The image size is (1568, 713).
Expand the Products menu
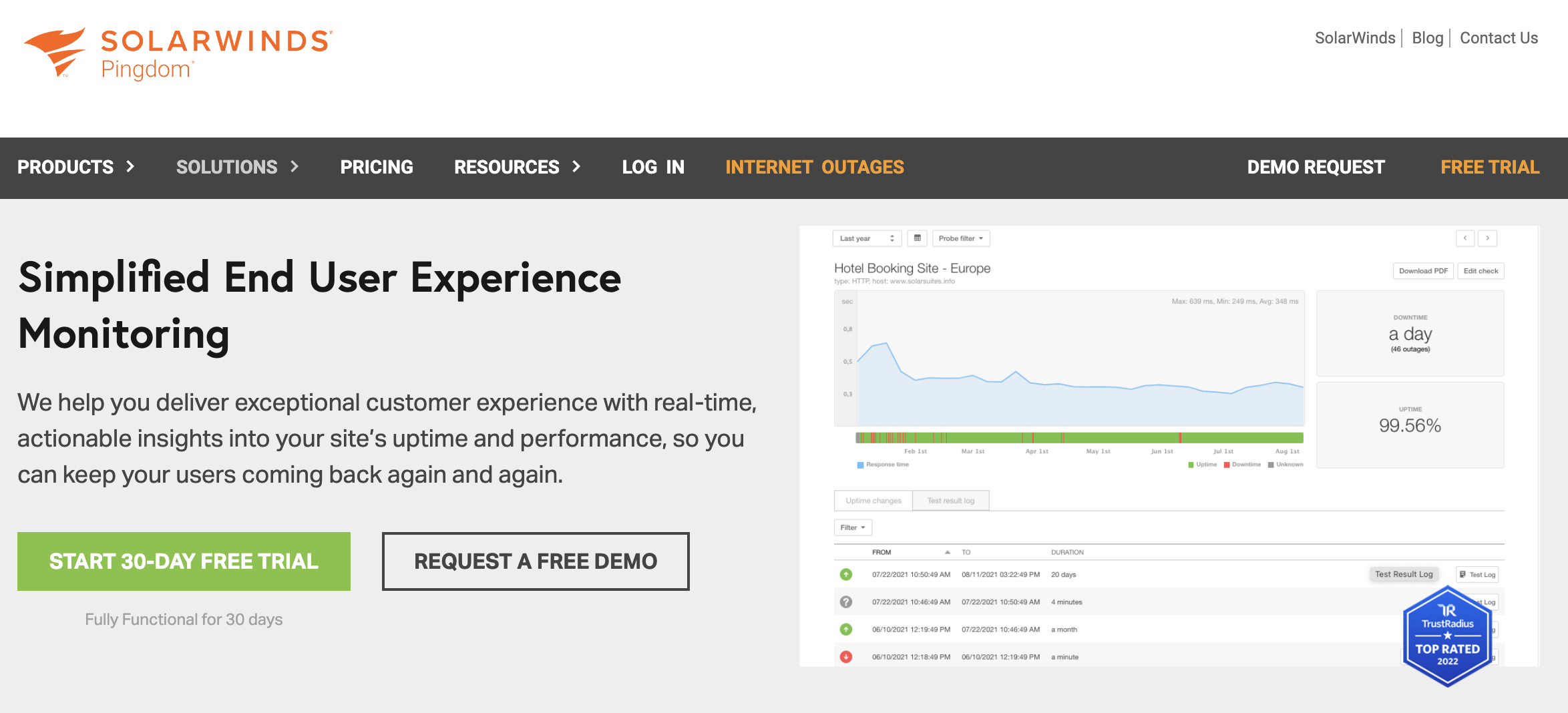(x=65, y=167)
